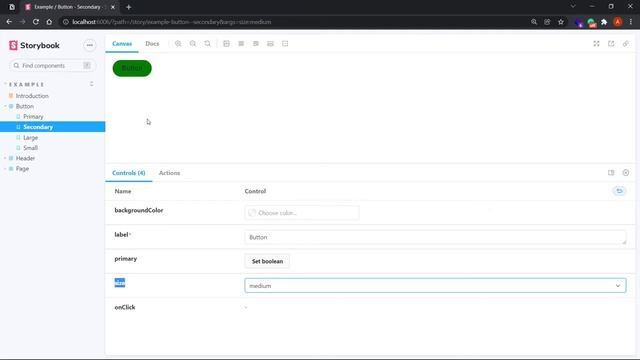640x360 pixels.
Task: Select the Small story
Action: pyautogui.click(x=30, y=148)
